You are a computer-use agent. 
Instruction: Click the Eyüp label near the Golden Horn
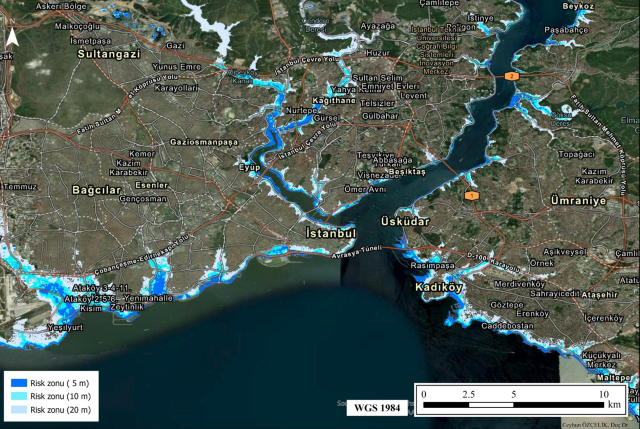tap(247, 169)
